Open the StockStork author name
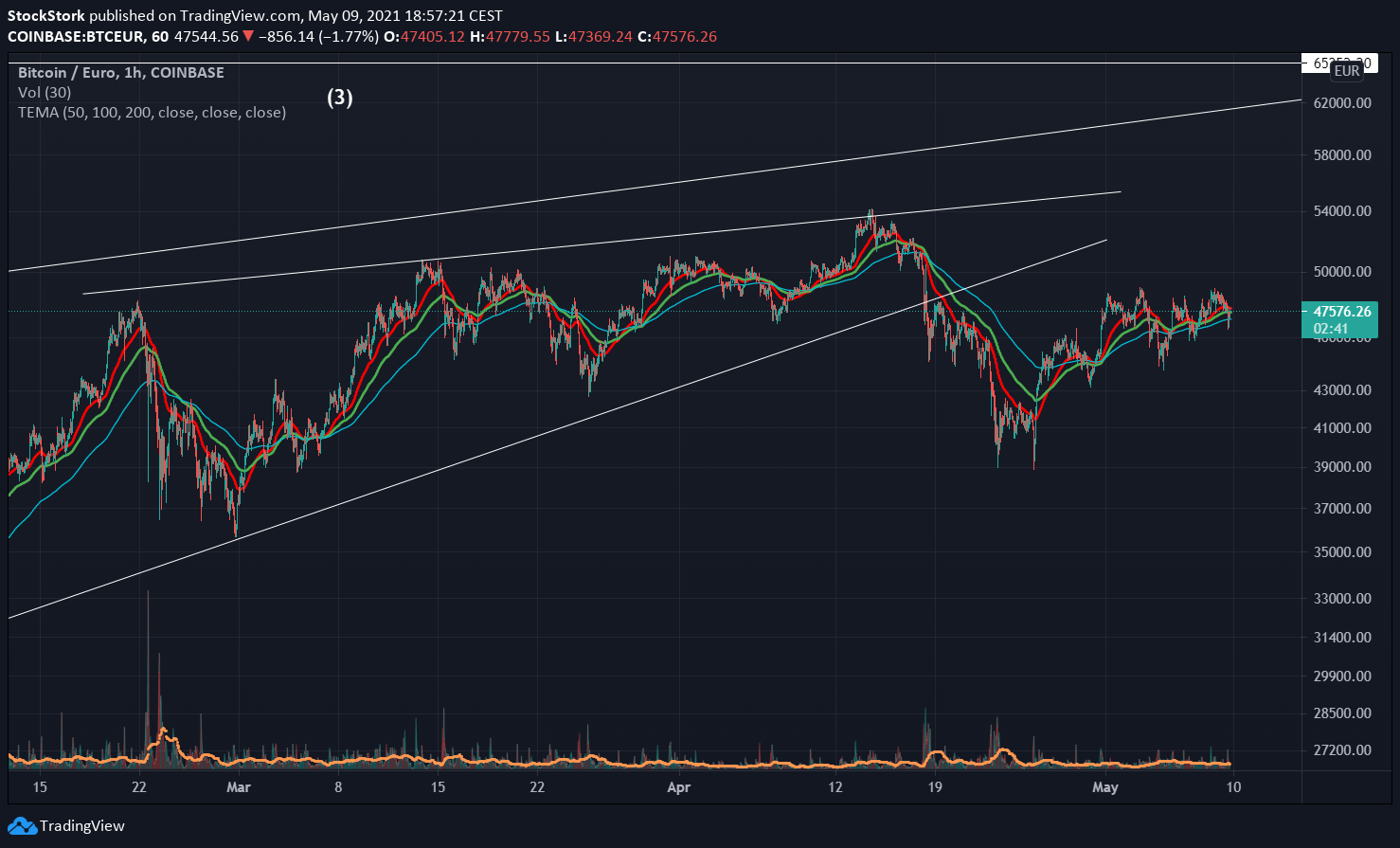 click(x=46, y=16)
